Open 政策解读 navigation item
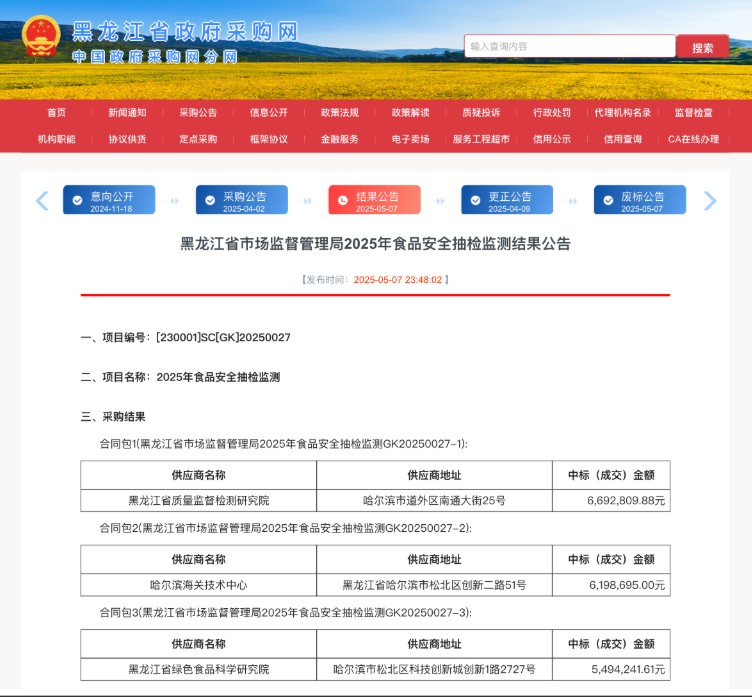The image size is (752, 697). [411, 113]
